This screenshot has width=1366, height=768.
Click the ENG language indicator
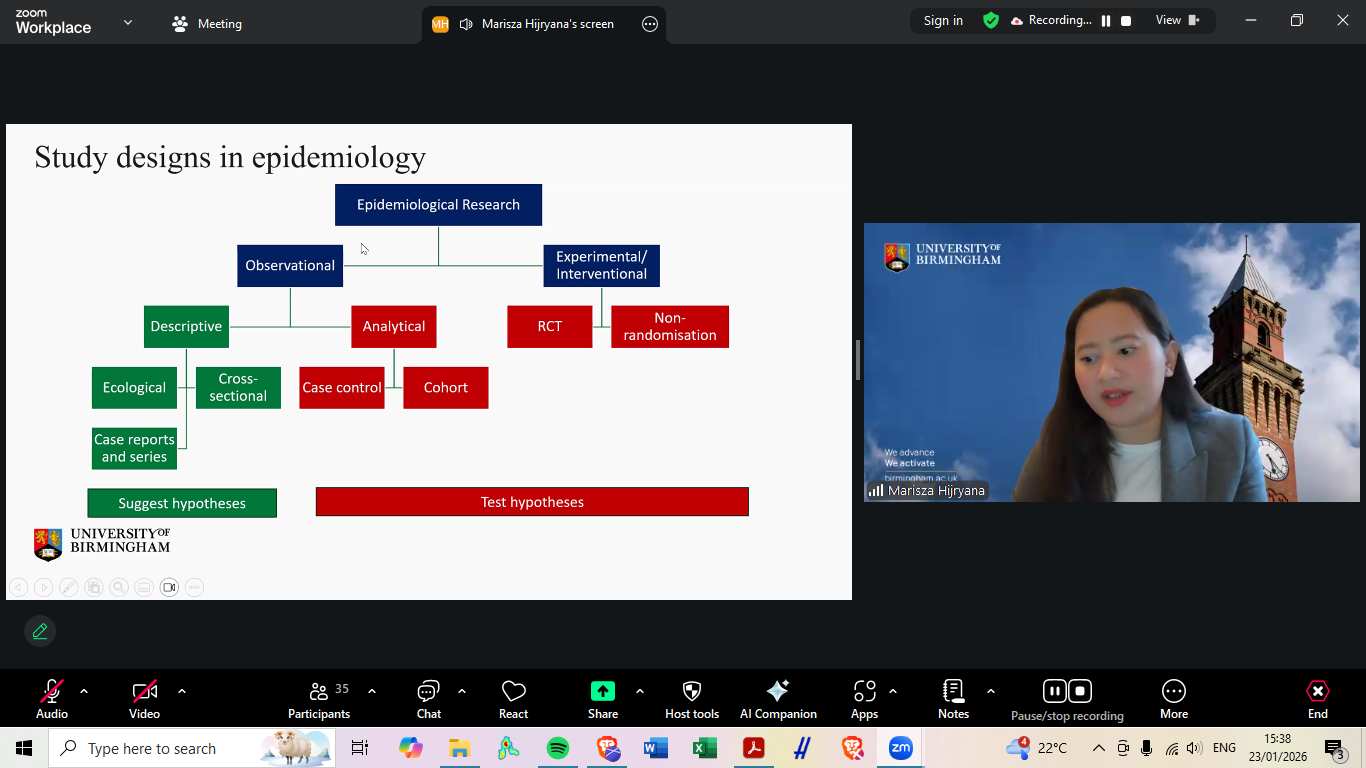1224,748
